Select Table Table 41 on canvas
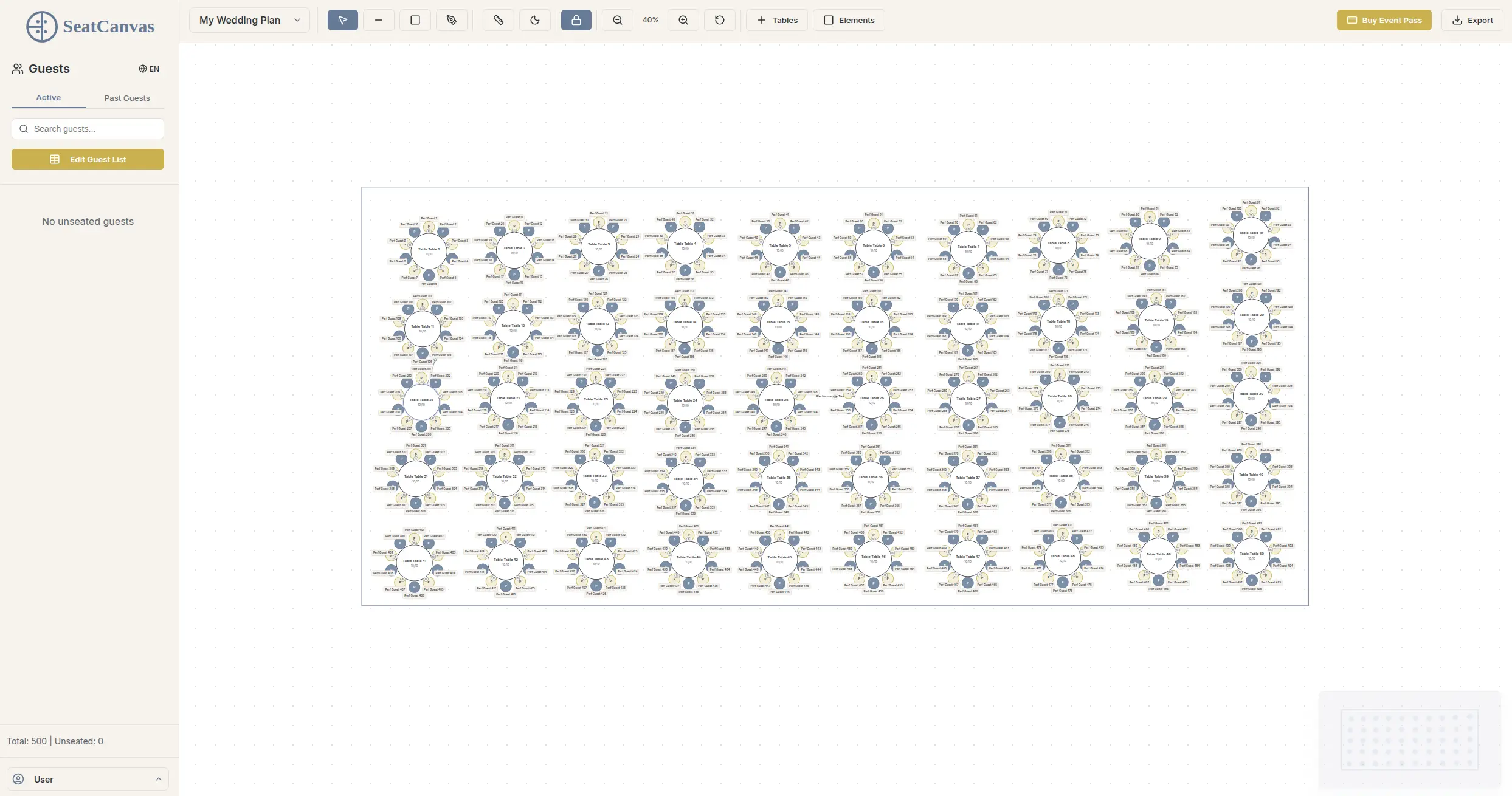This screenshot has width=1512, height=796. (415, 563)
